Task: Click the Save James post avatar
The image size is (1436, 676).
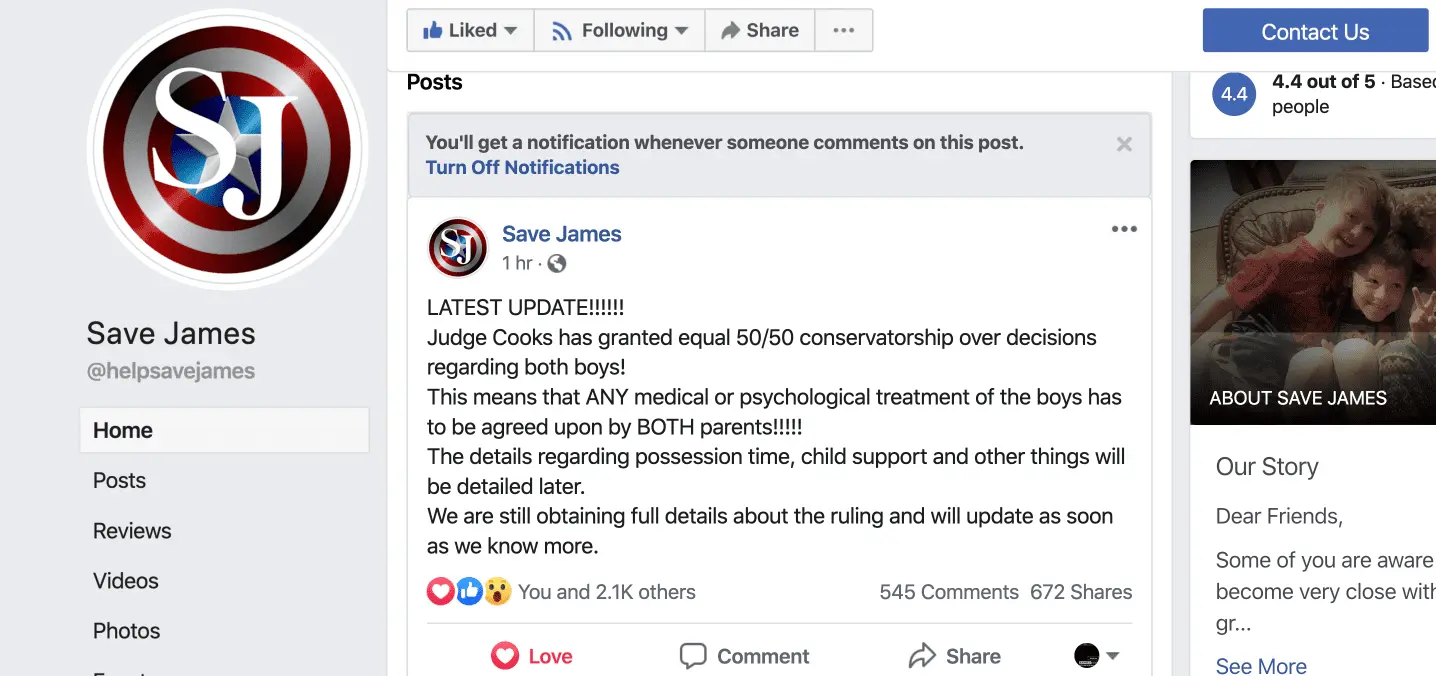Action: (x=457, y=247)
